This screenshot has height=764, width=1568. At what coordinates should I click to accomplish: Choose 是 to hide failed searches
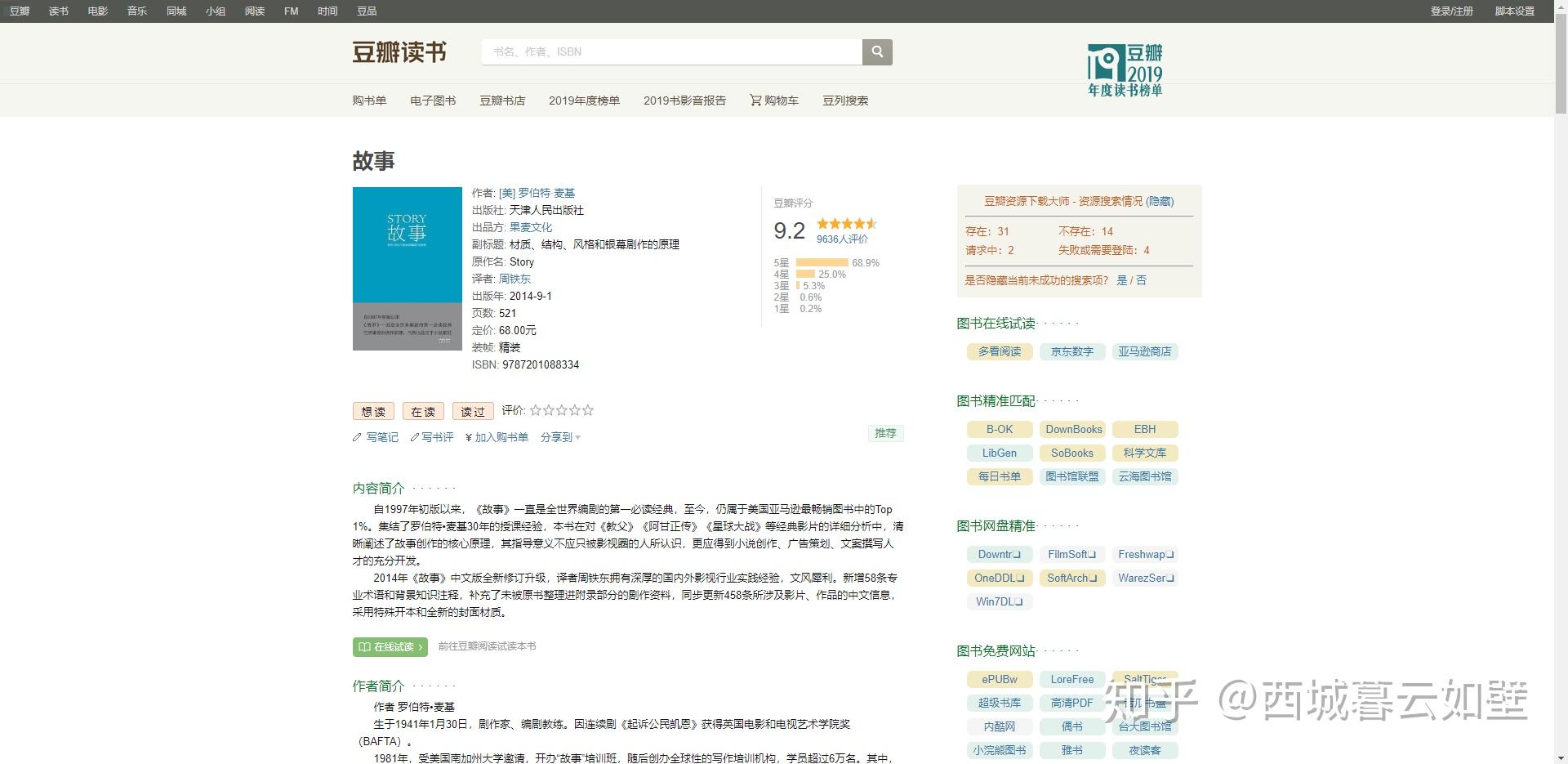[1121, 280]
